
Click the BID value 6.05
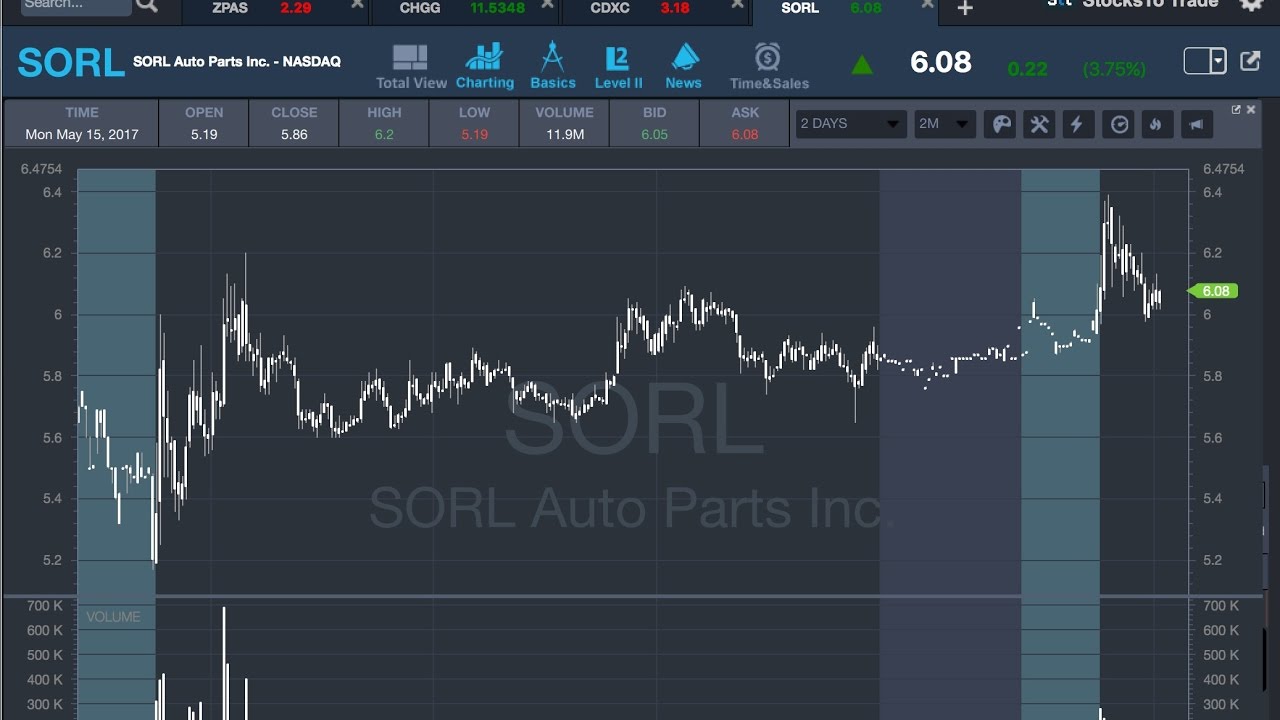(x=655, y=134)
